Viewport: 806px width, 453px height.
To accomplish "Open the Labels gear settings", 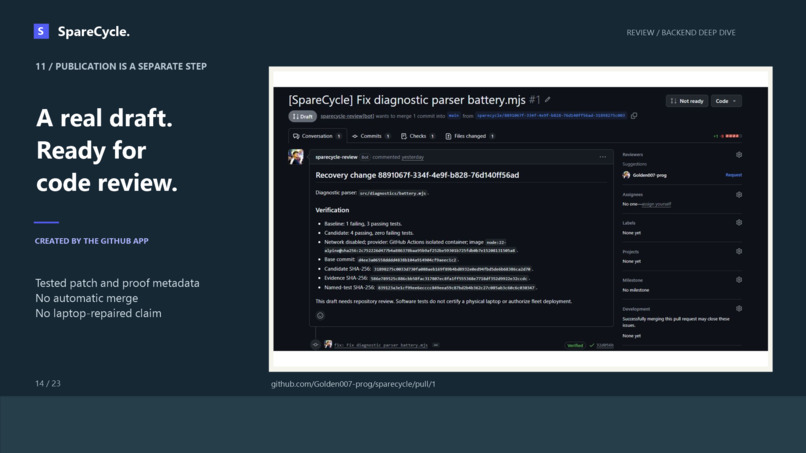I will pos(739,223).
